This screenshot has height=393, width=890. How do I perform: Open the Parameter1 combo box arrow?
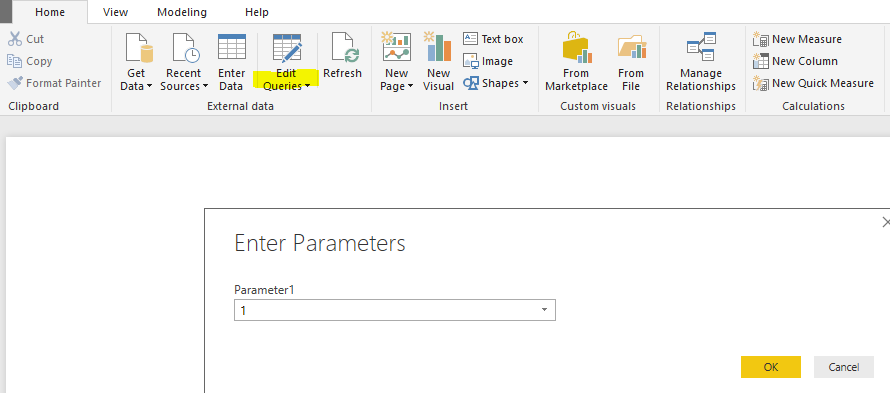coord(544,310)
